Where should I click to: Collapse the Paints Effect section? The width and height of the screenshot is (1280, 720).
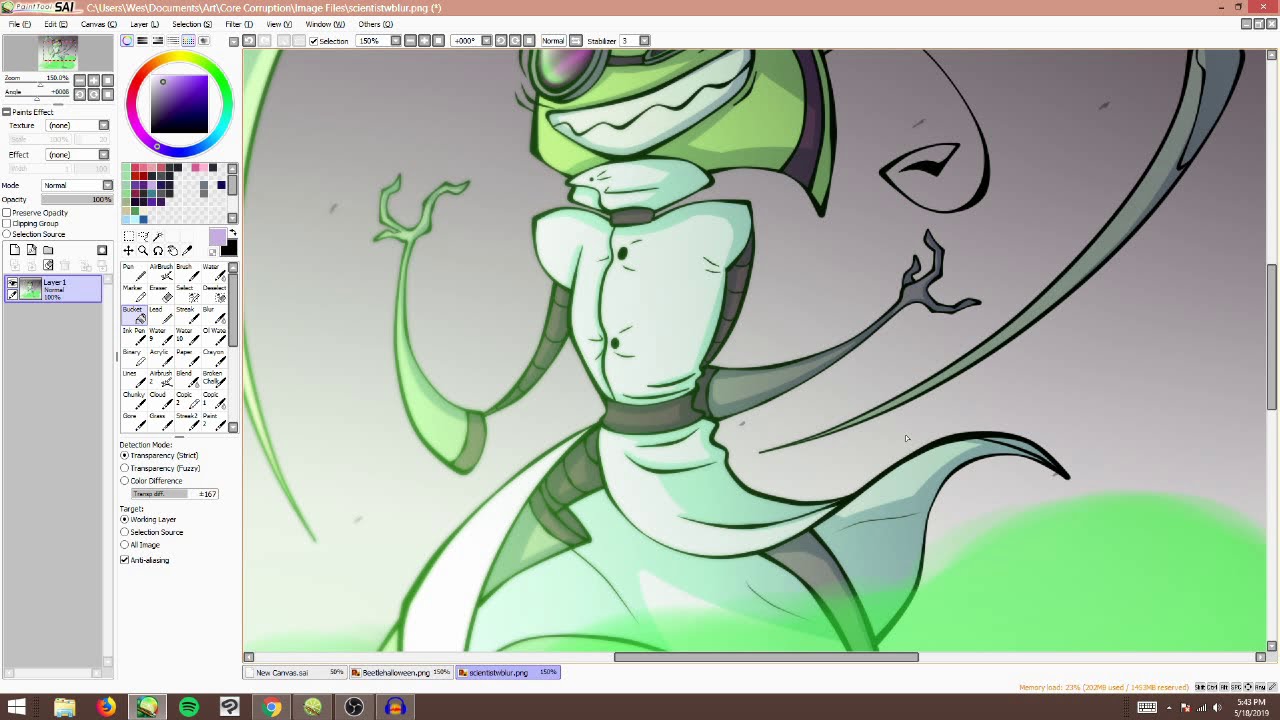(x=6, y=112)
